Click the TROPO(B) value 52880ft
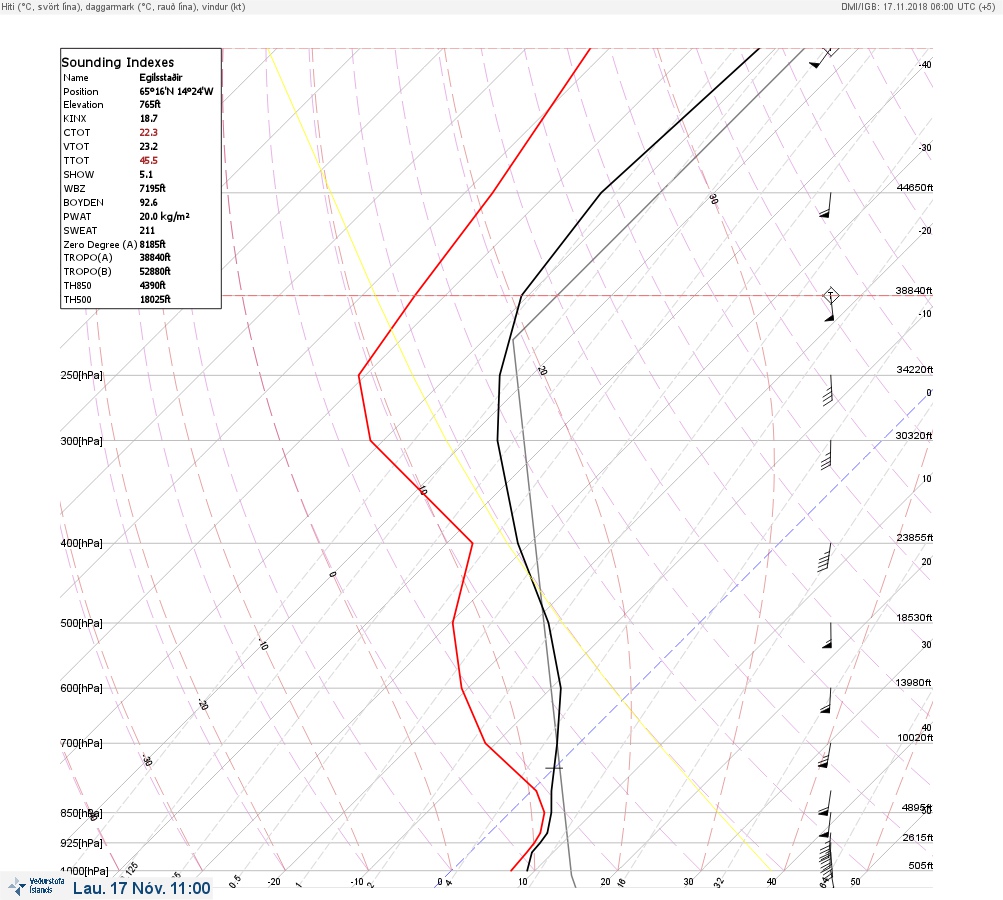 coord(155,271)
